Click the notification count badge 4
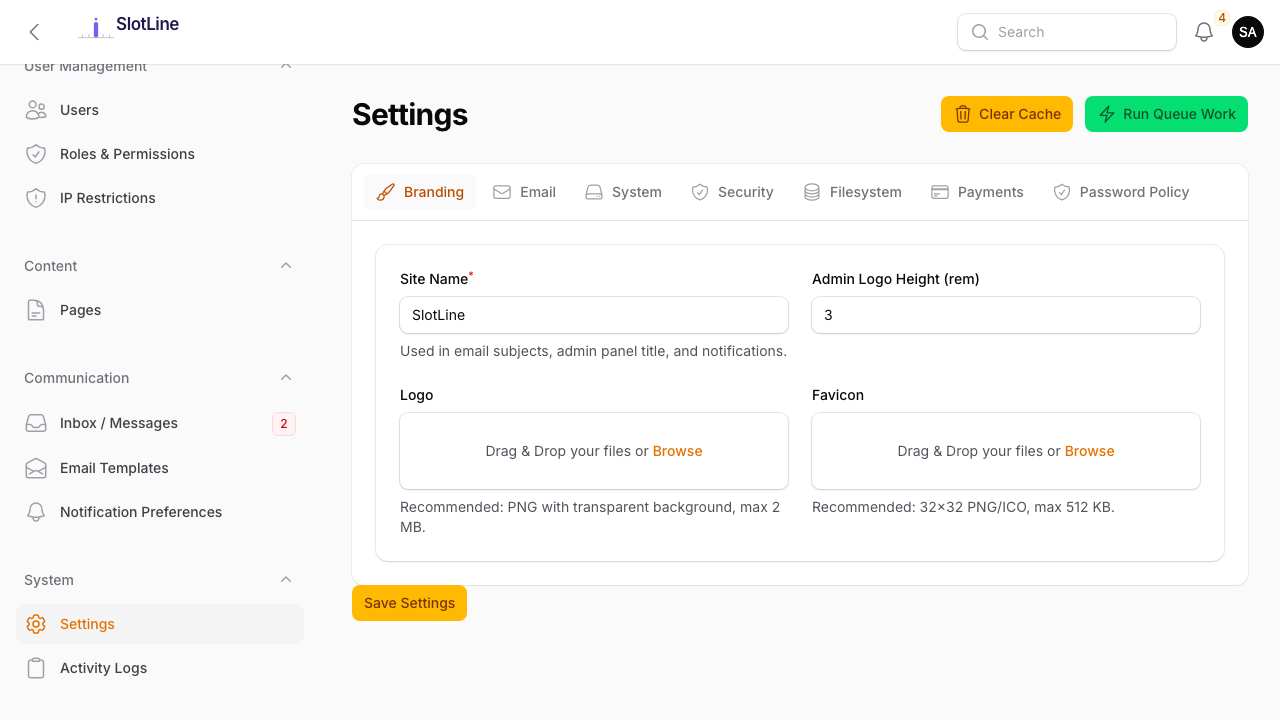Screen dimensions: 1280x720 pos(1222,18)
